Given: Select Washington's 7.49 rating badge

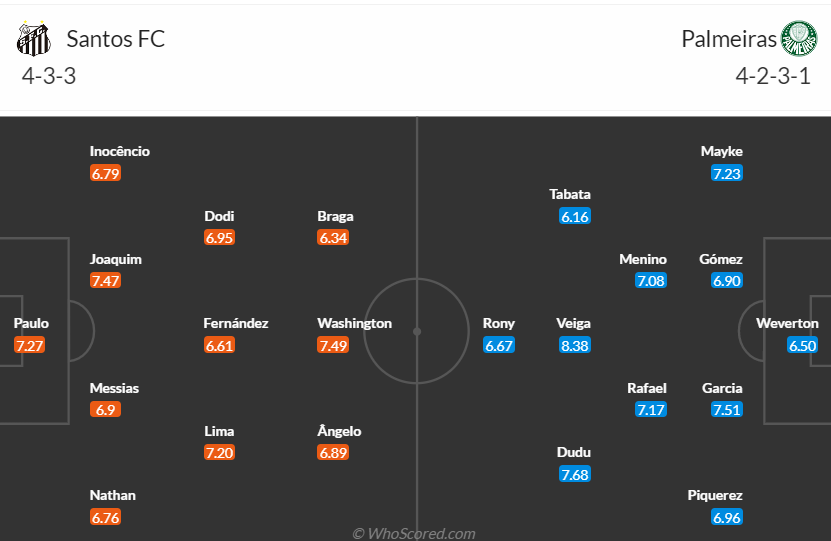Looking at the screenshot, I should (x=333, y=345).
